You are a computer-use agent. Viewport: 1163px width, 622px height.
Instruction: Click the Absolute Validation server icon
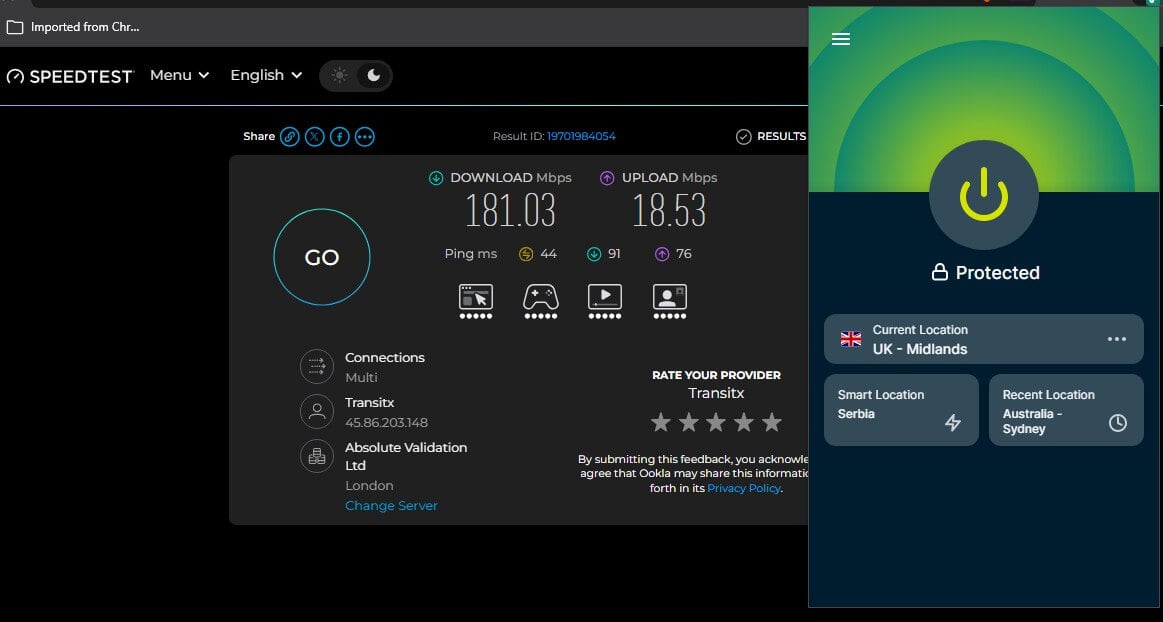pyautogui.click(x=317, y=456)
